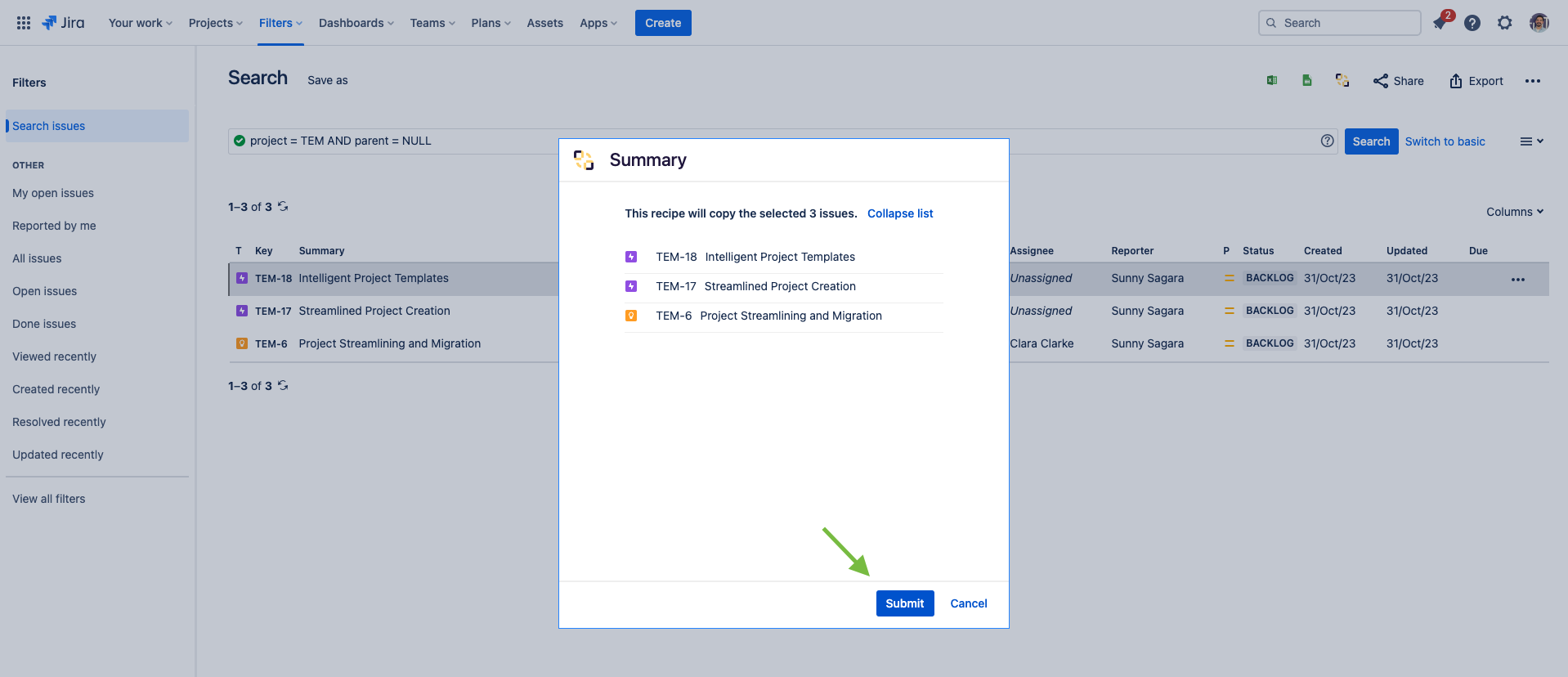Viewport: 1568px width, 677px height.
Task: Expand the Projects dropdown menu
Action: pyautogui.click(x=215, y=23)
